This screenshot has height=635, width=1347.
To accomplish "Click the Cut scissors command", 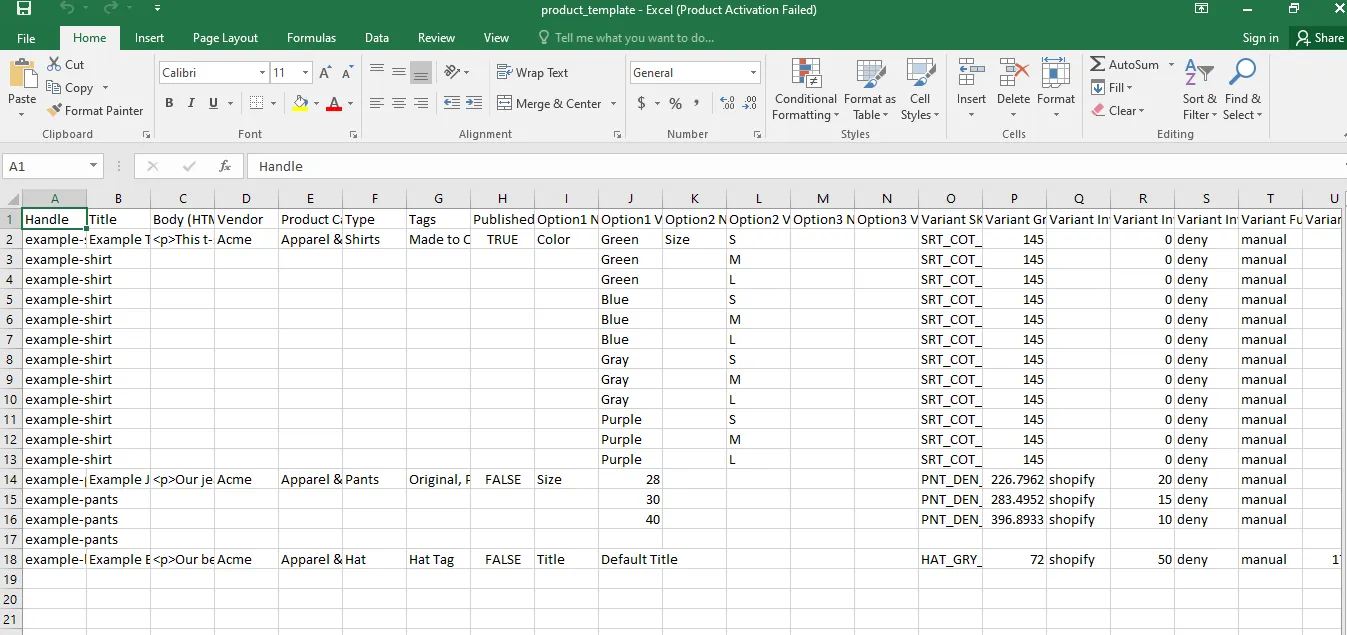I will click(66, 64).
